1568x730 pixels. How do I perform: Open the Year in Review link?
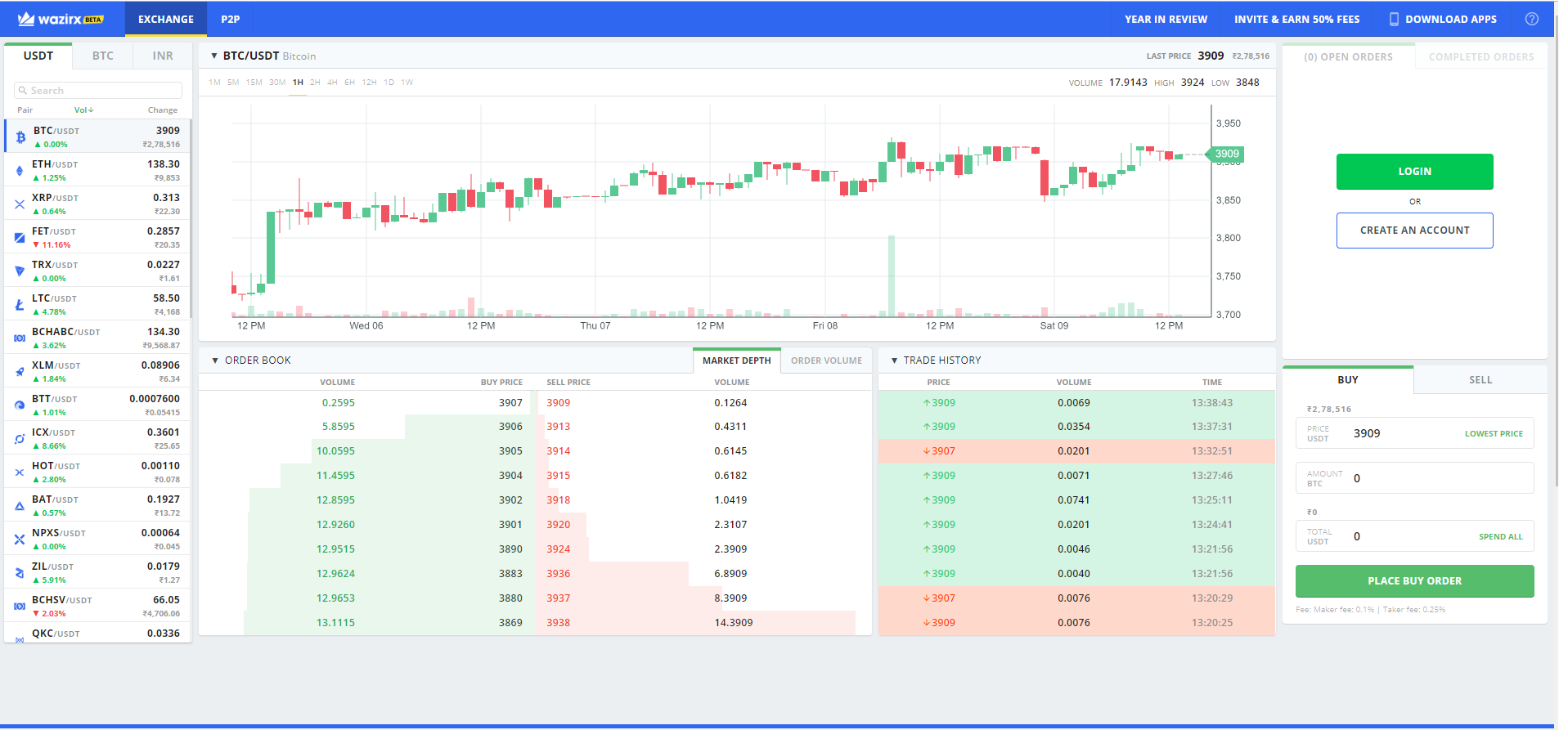tap(1166, 19)
